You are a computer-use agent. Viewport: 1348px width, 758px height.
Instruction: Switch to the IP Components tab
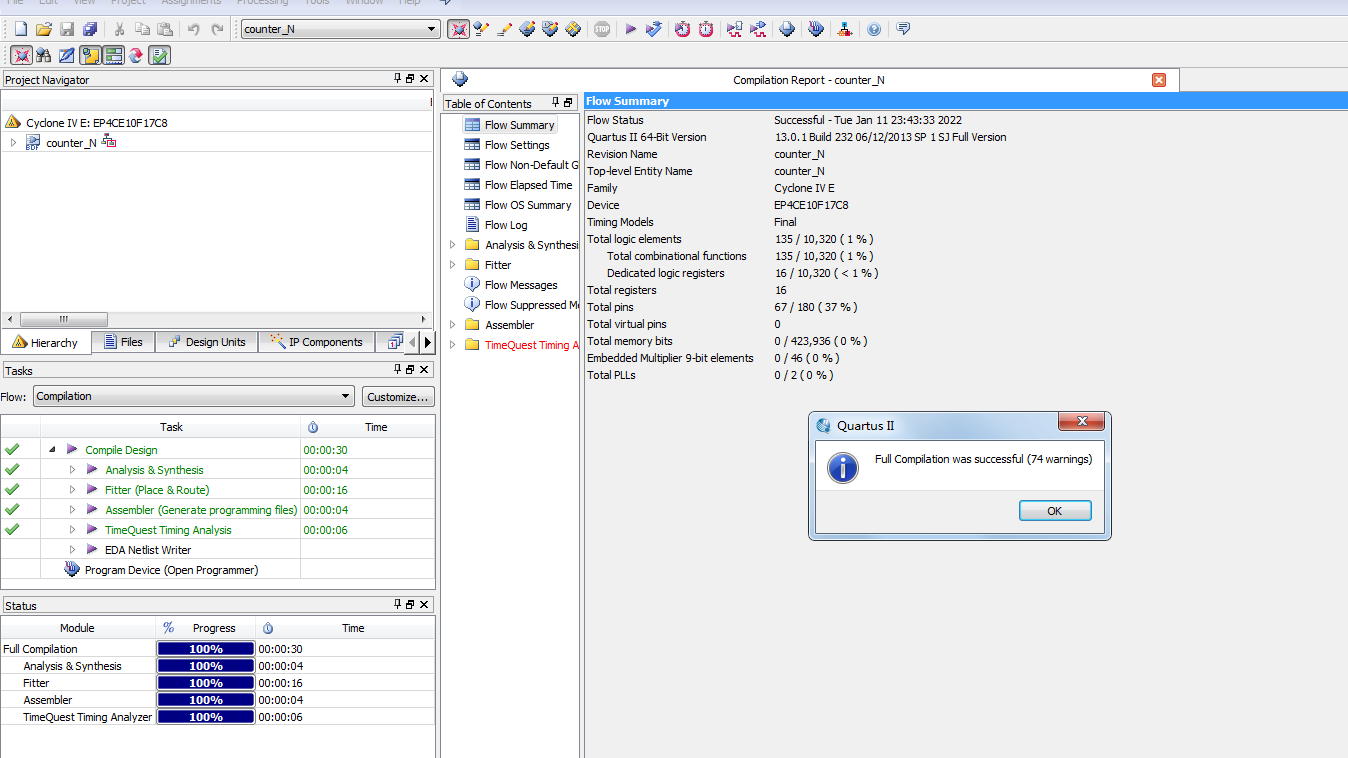pyautogui.click(x=316, y=342)
